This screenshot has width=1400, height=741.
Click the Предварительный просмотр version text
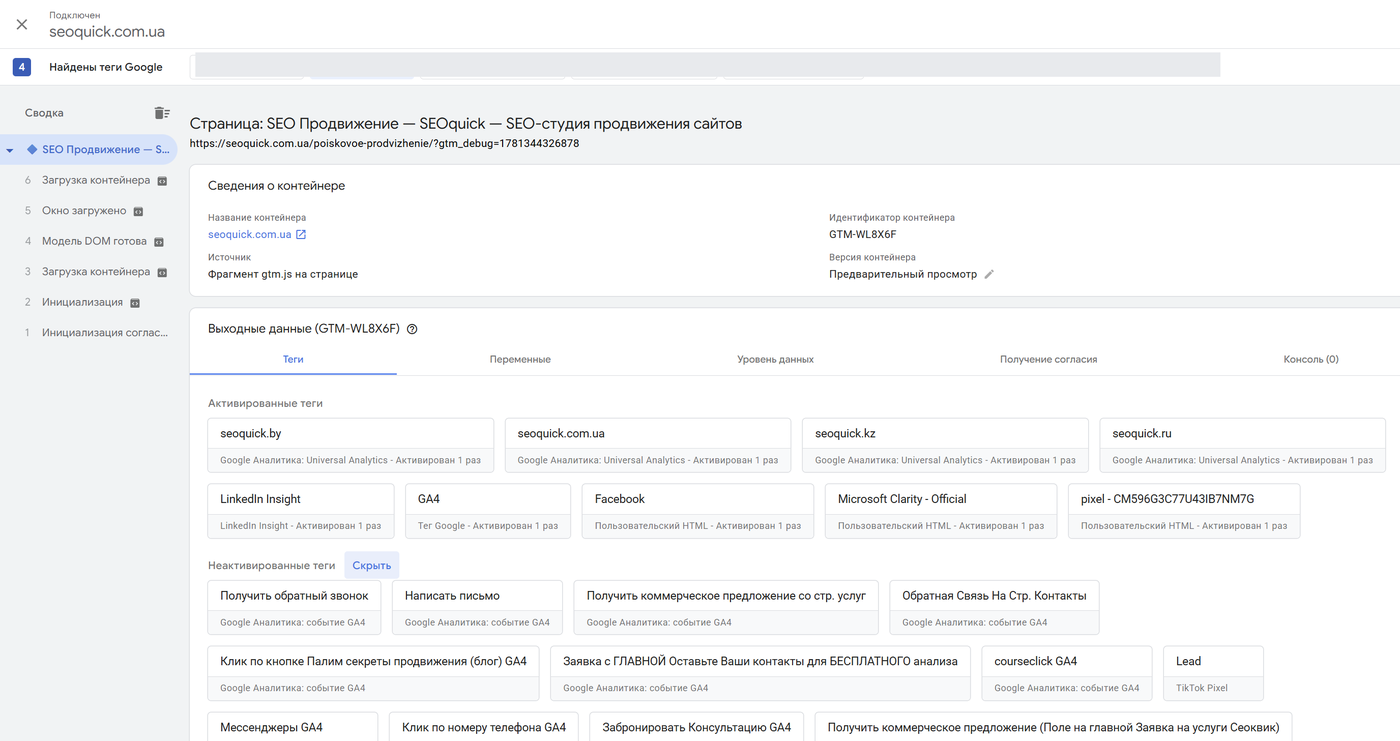903,274
